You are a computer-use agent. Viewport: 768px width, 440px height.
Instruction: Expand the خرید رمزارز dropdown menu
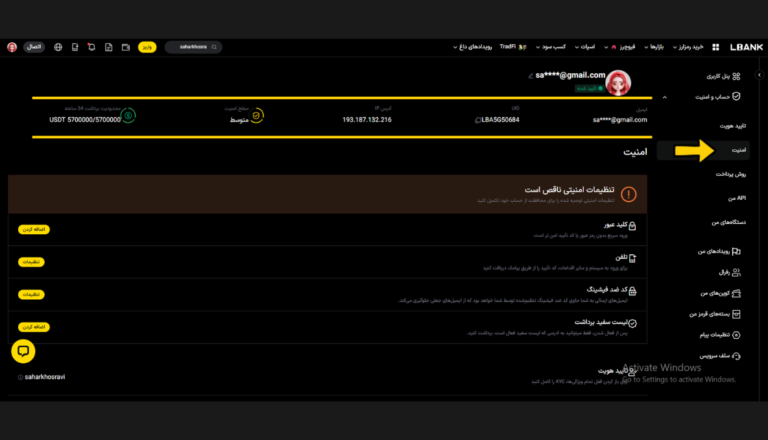pyautogui.click(x=688, y=47)
